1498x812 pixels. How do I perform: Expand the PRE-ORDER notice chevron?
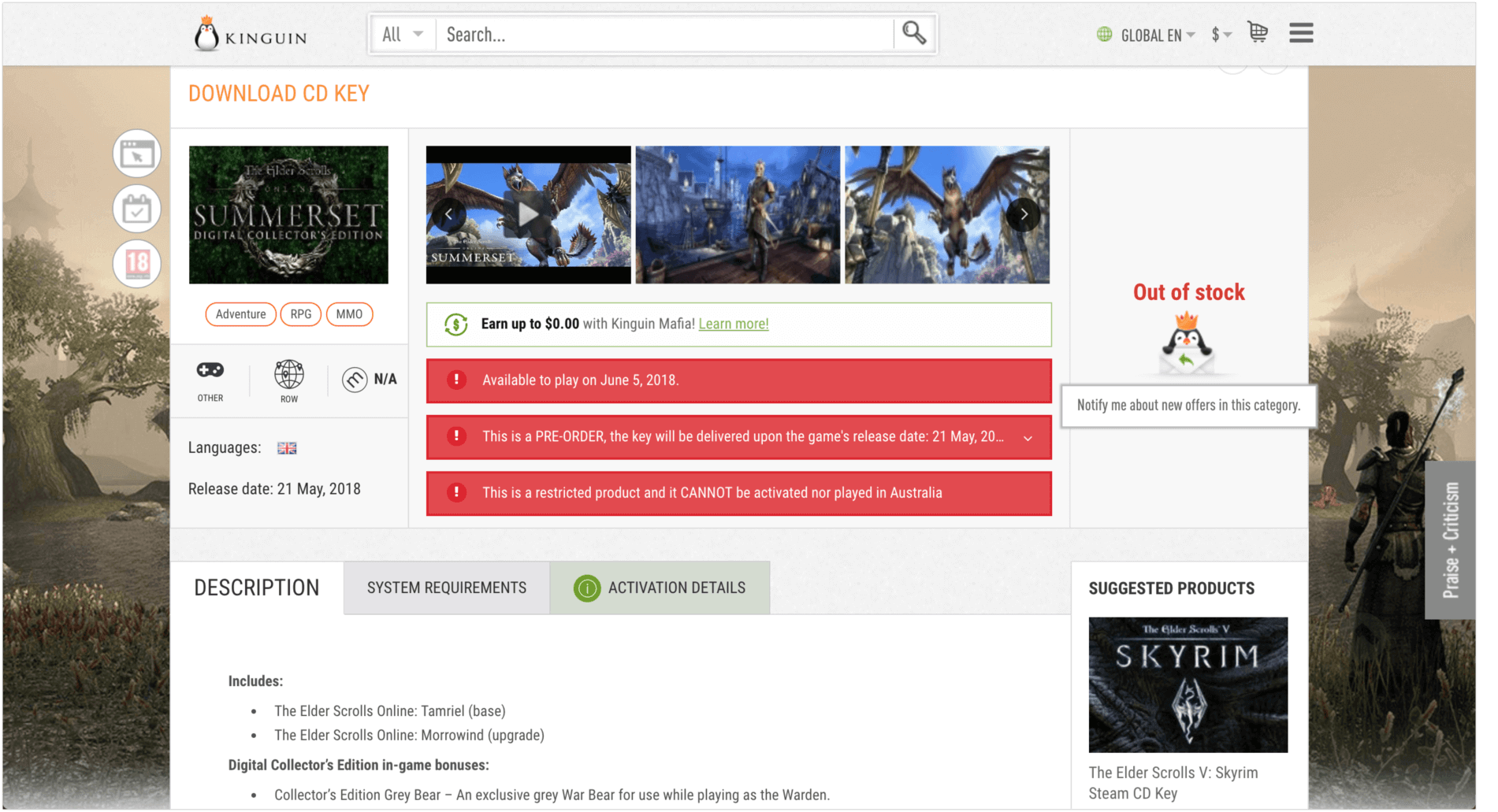coord(1028,438)
